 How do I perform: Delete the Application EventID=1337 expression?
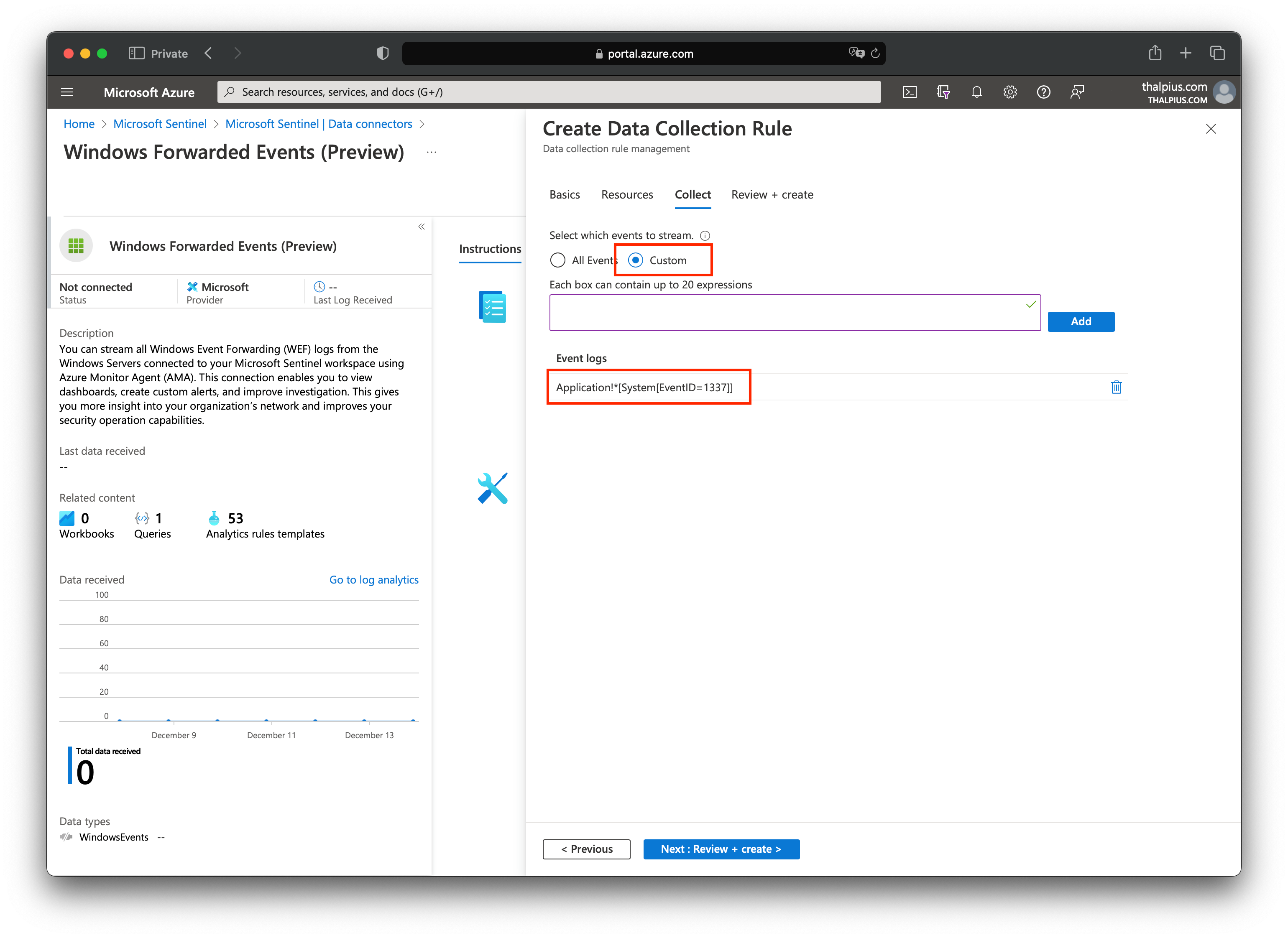click(x=1116, y=387)
